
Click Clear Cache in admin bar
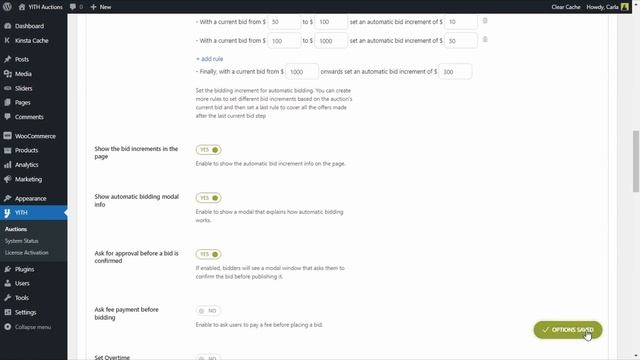pyautogui.click(x=566, y=7)
